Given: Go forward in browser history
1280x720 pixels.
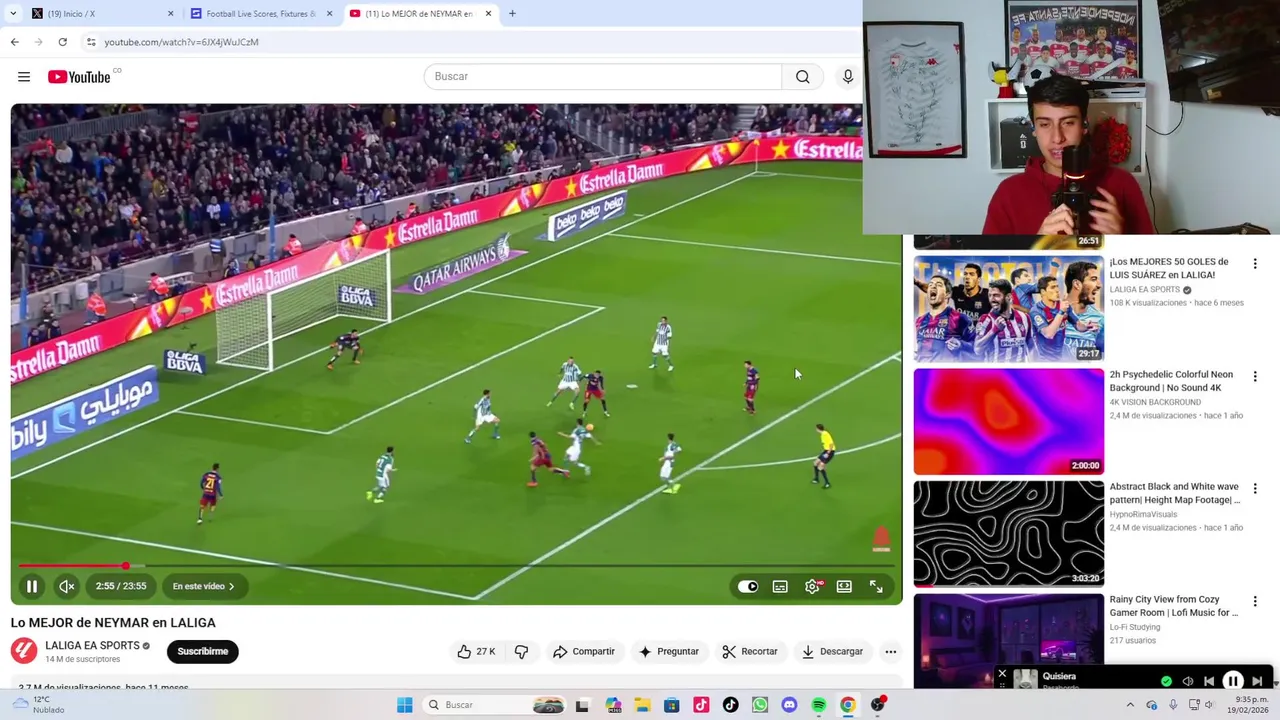Looking at the screenshot, I should pyautogui.click(x=39, y=42).
